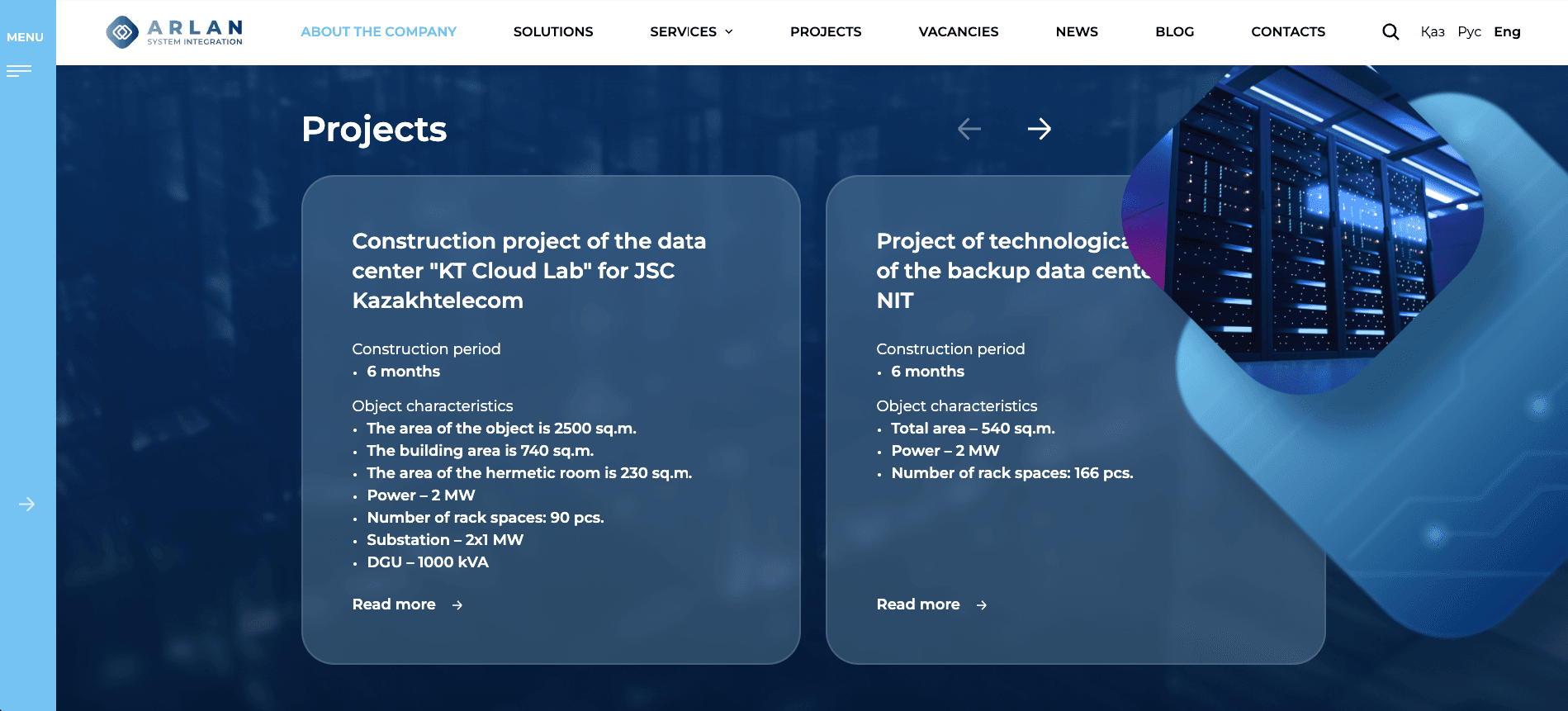Click the Arlan System Integration logo

[174, 32]
